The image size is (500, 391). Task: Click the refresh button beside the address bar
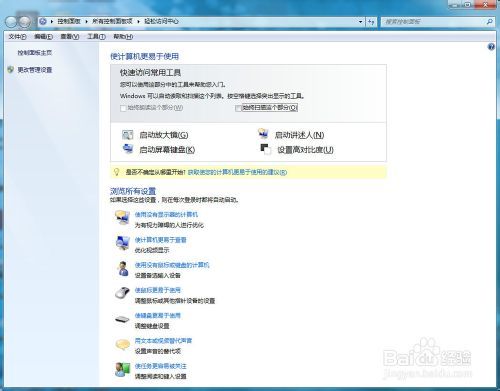(372, 22)
